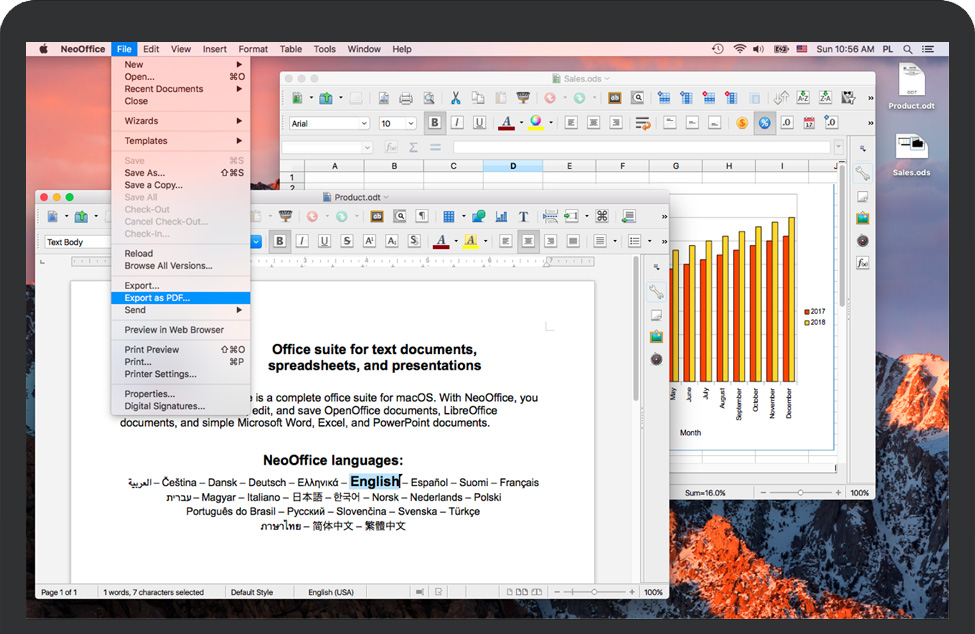The height and width of the screenshot is (634, 975).
Task: Click the Cut scissors icon in Sales.ods toolbar
Action: click(455, 98)
